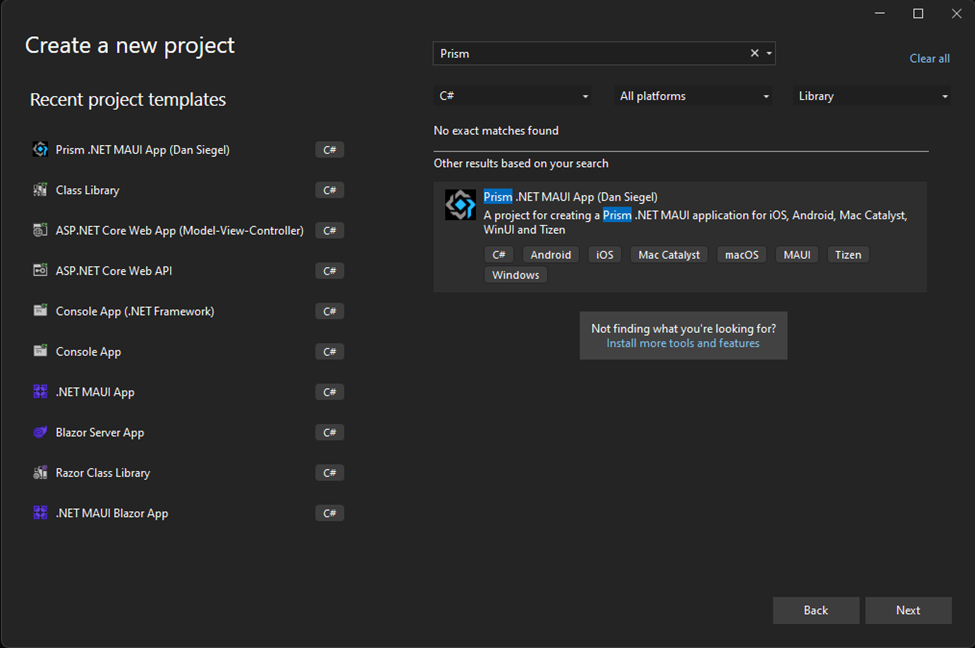Click the iOS tag on result
Viewport: 975px width, 648px height.
click(604, 254)
